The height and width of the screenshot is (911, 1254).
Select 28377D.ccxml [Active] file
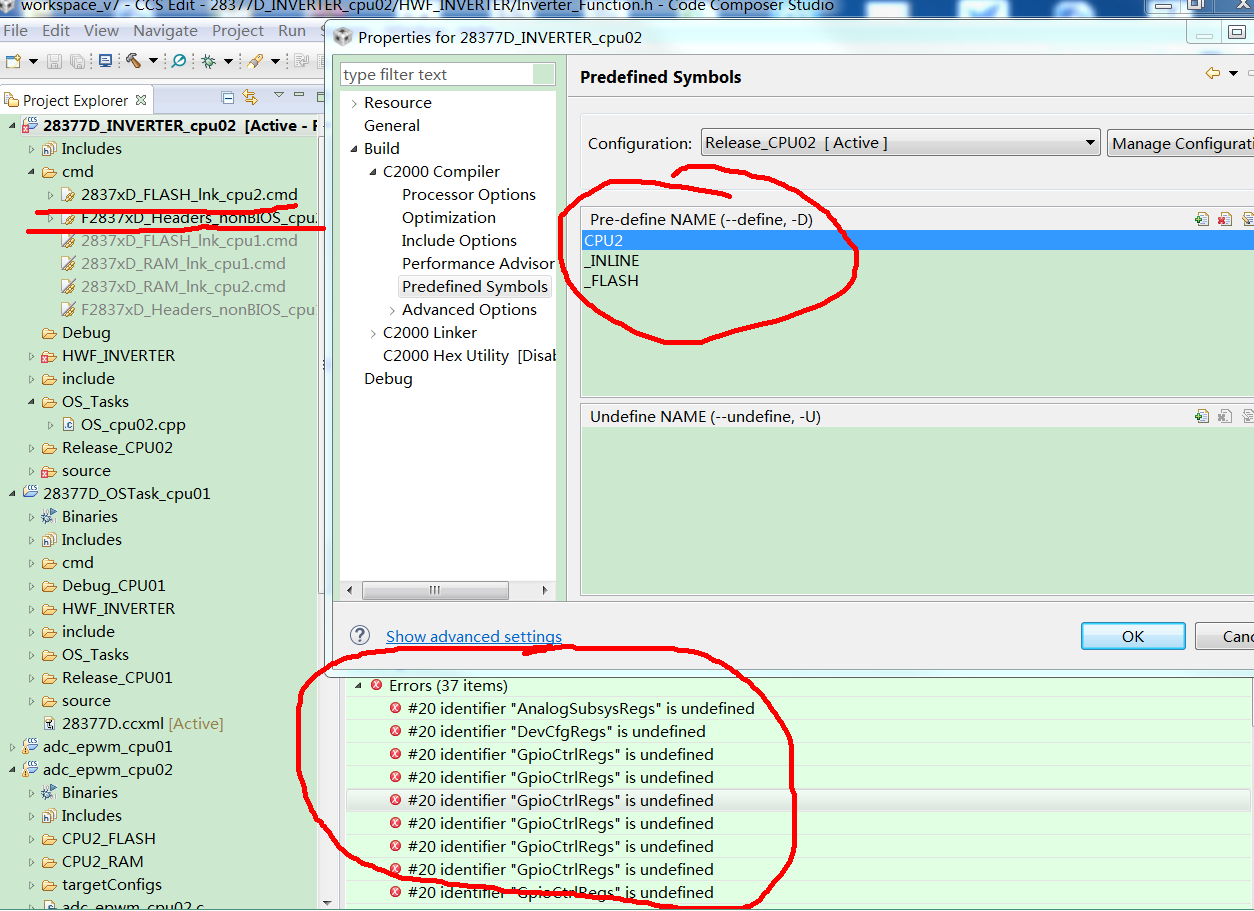coord(142,724)
